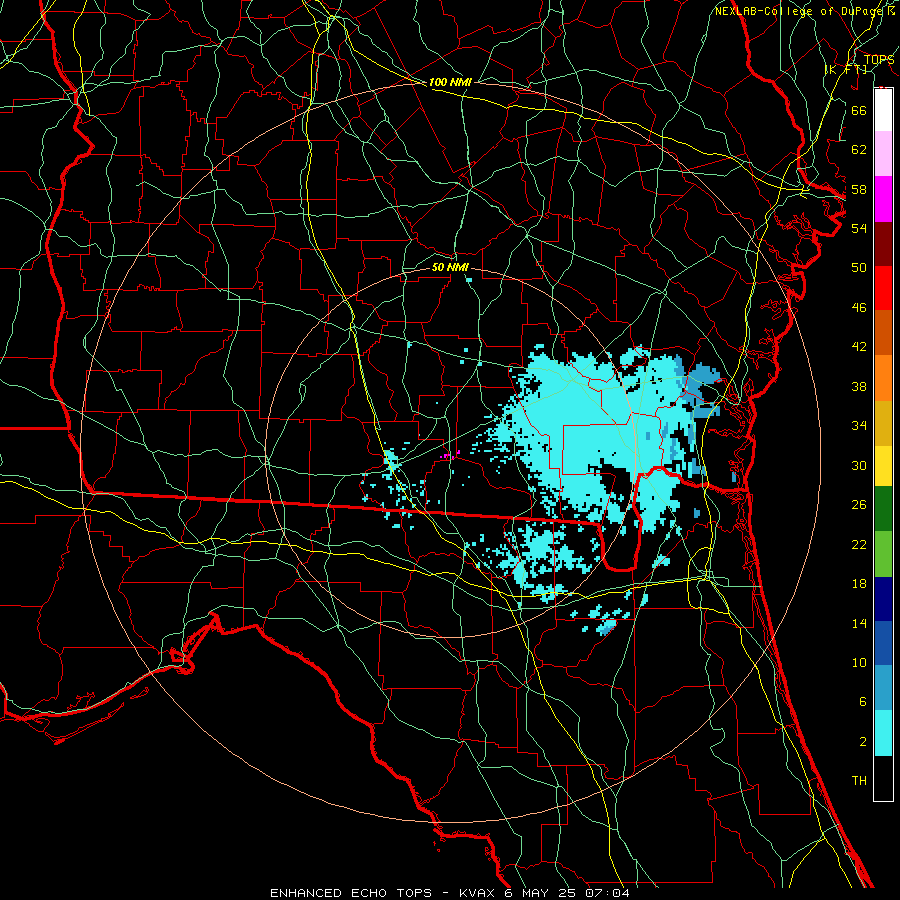Screen dimensions: 900x900
Task: Click the ENHANCED ECHO TOPS product title
Action: point(351,893)
